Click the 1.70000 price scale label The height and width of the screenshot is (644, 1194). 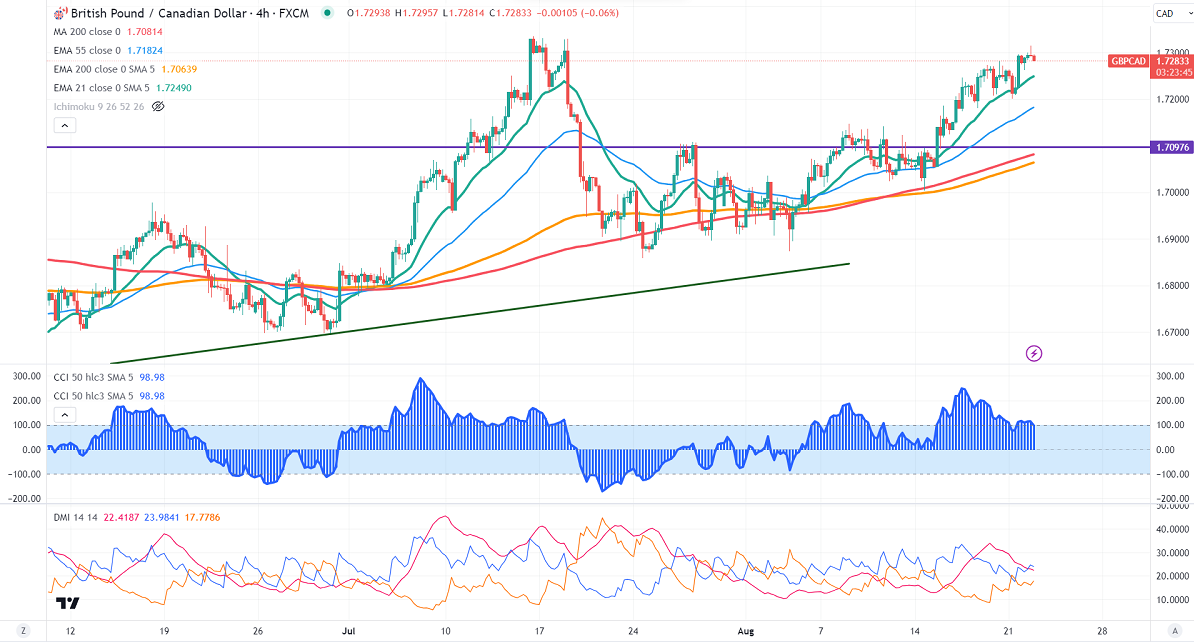[1172, 193]
